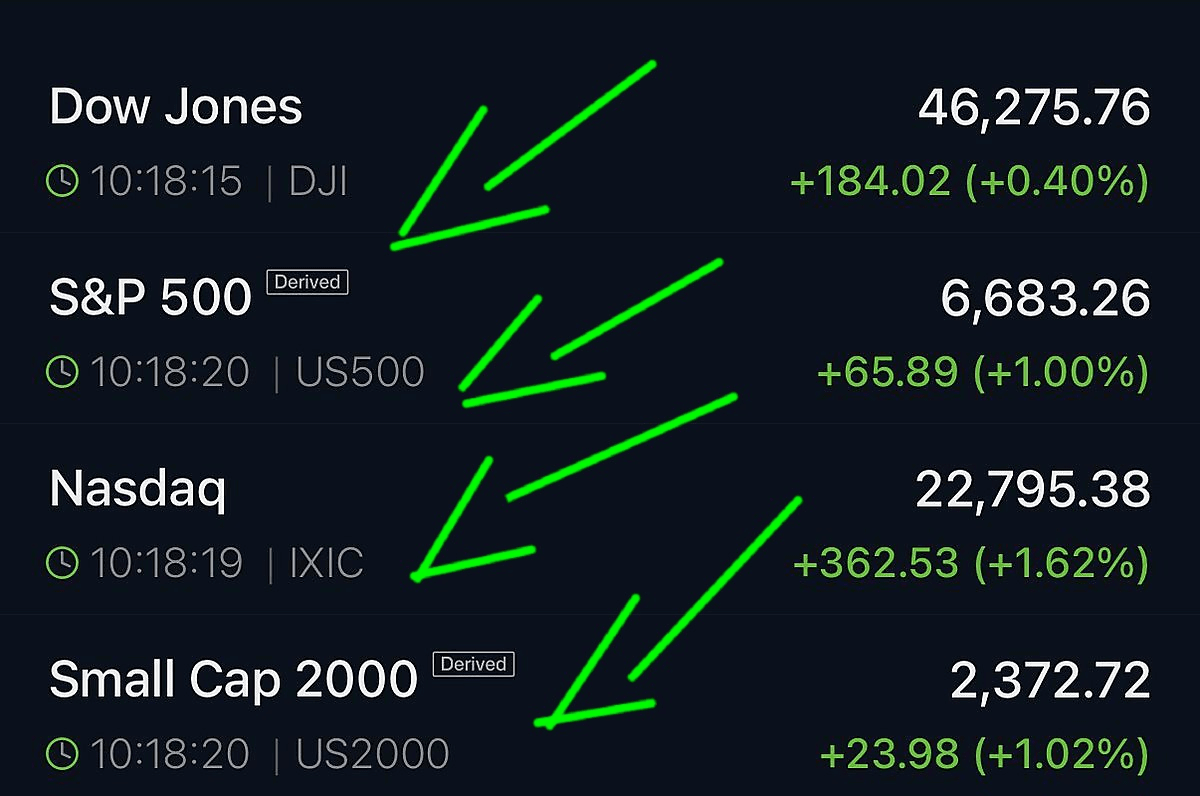
Task: Click the clock icon beside Dow Jones time
Action: coord(63,181)
